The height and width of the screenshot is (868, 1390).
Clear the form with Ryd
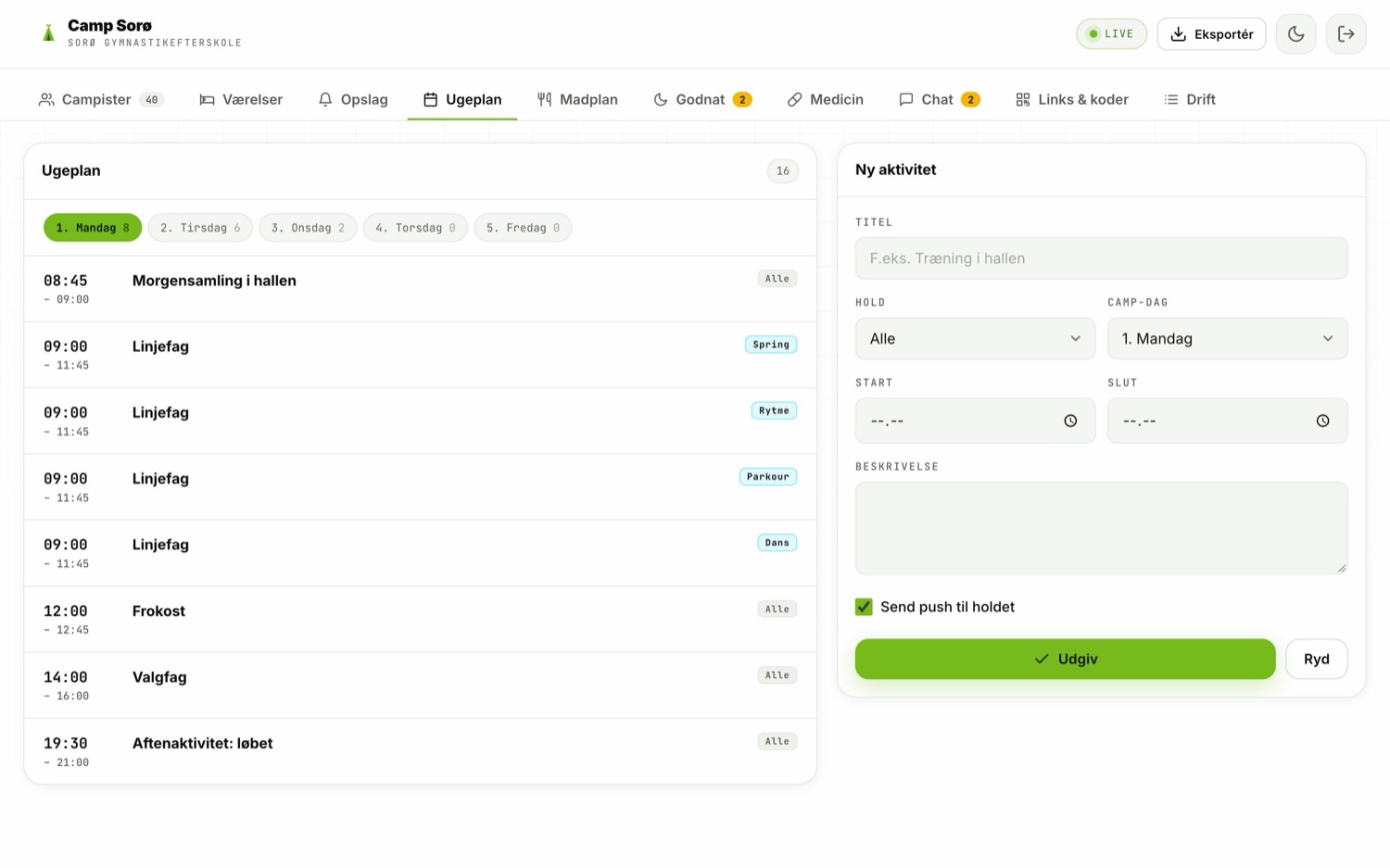(1316, 659)
